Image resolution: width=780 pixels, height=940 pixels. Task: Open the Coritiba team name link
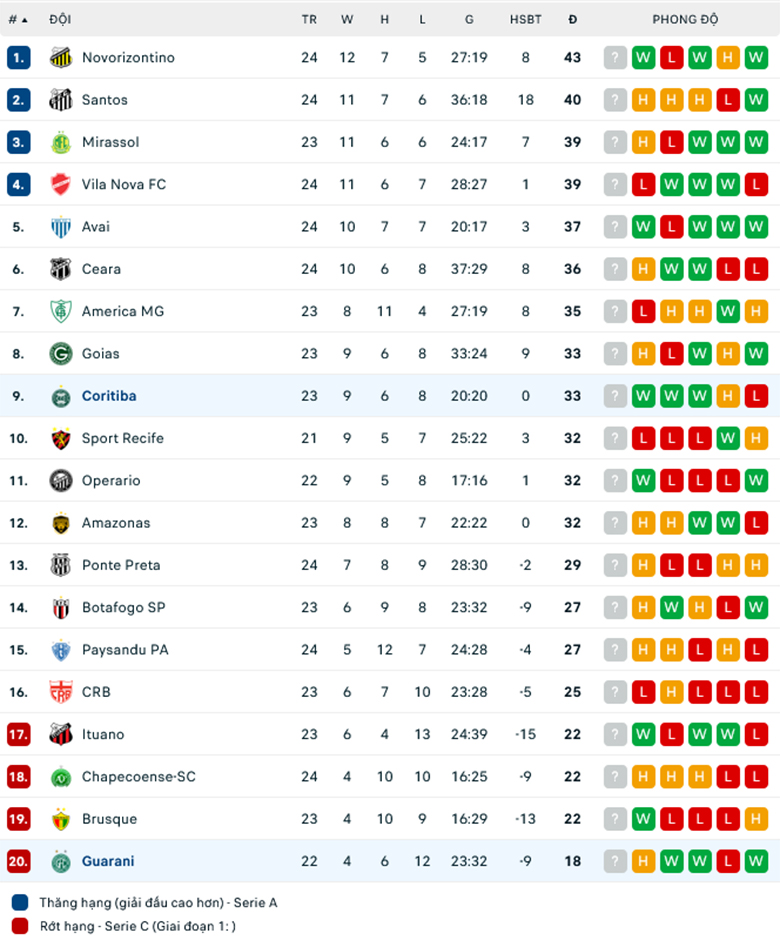click(x=109, y=396)
